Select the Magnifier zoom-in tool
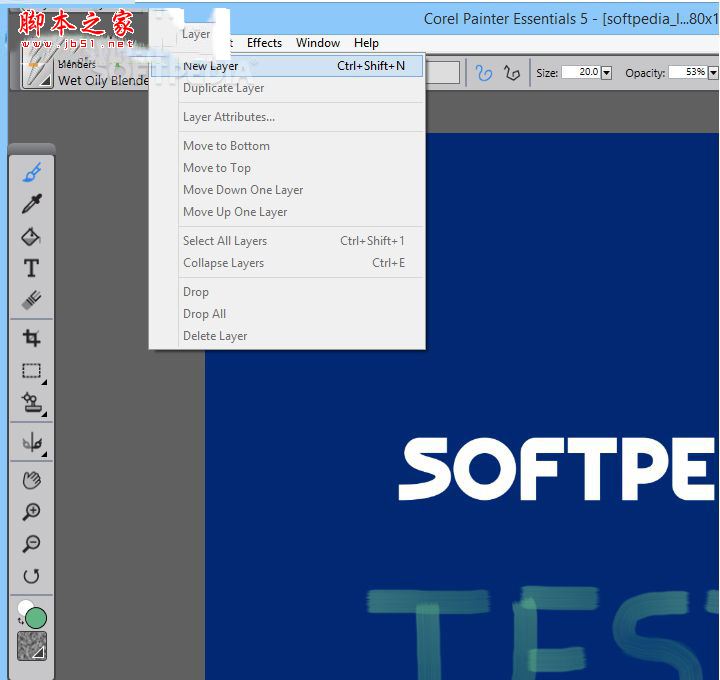Screen dimensions: 720x680 pyautogui.click(x=32, y=512)
